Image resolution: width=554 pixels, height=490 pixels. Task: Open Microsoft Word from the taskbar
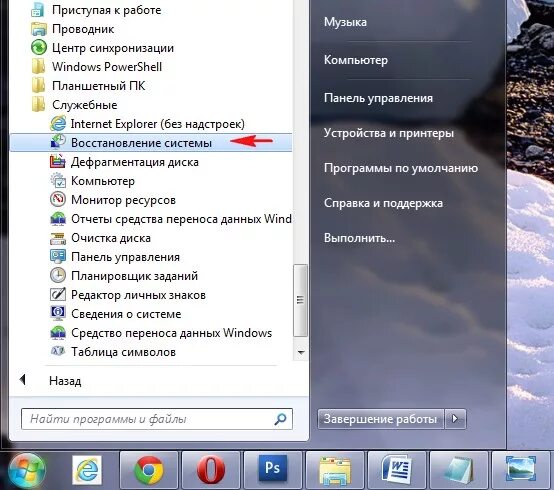[396, 470]
